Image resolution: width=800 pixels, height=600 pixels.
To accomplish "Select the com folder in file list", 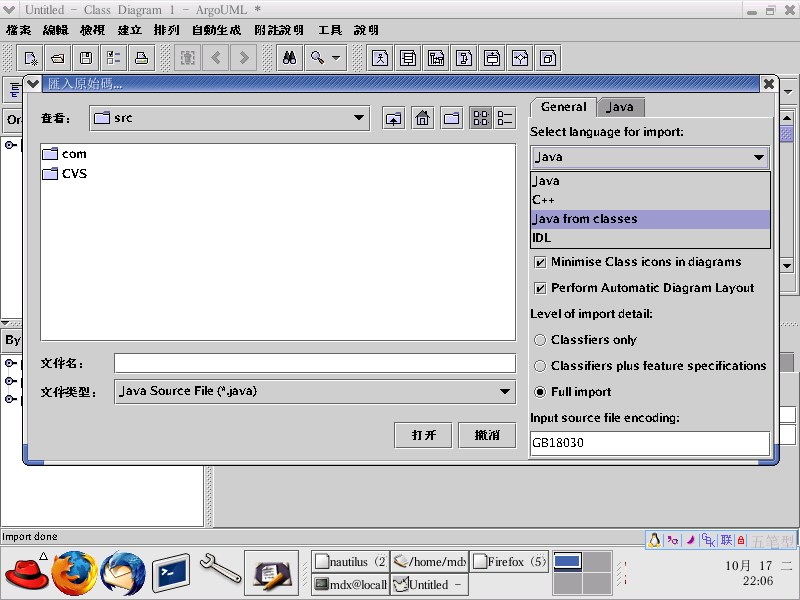I will (x=65, y=154).
